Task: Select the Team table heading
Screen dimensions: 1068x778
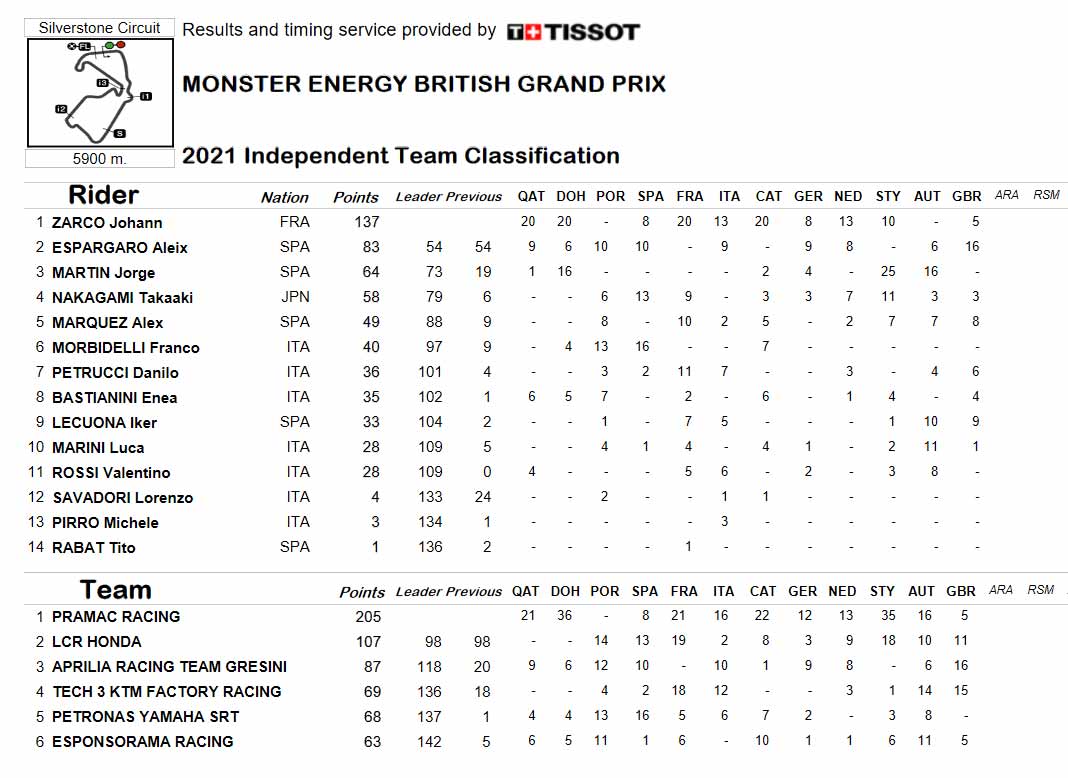Action: [x=115, y=590]
